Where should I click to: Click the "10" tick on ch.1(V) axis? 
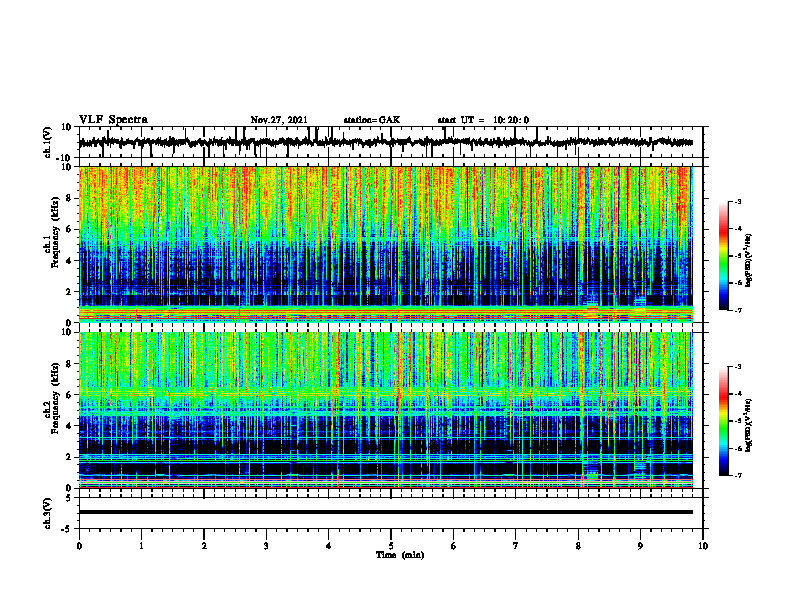click(x=67, y=128)
